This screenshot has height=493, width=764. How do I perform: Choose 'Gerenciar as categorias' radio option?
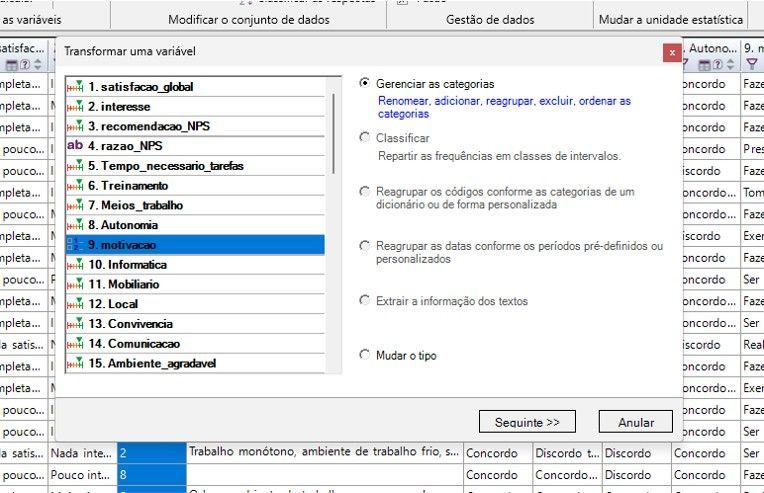tap(364, 83)
